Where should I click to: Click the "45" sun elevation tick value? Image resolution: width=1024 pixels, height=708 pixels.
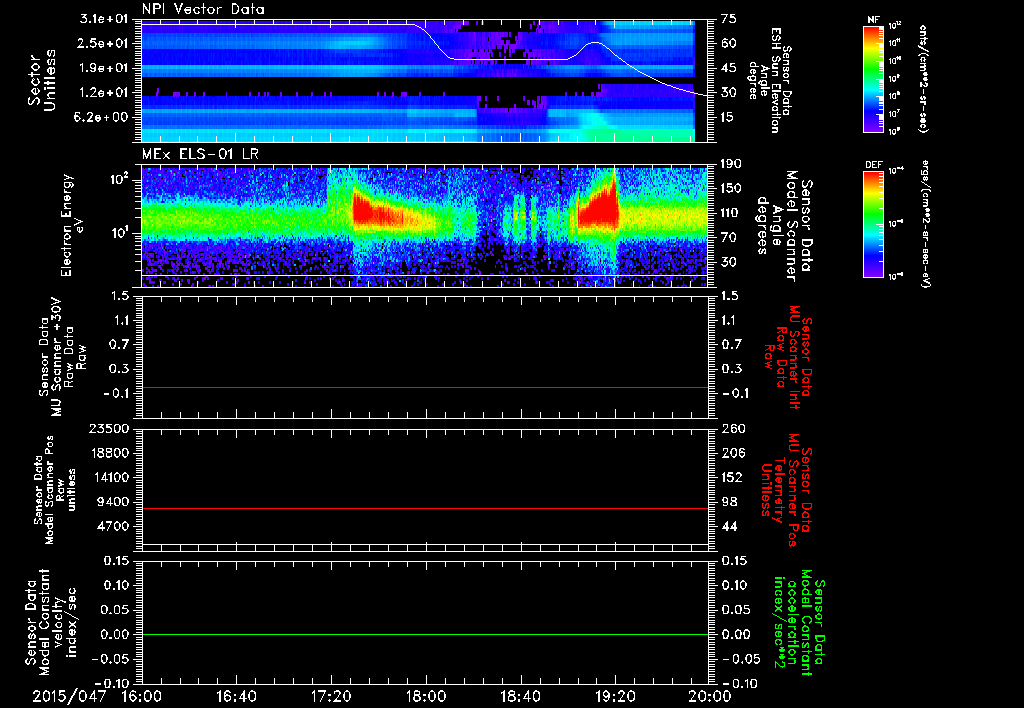coord(729,68)
